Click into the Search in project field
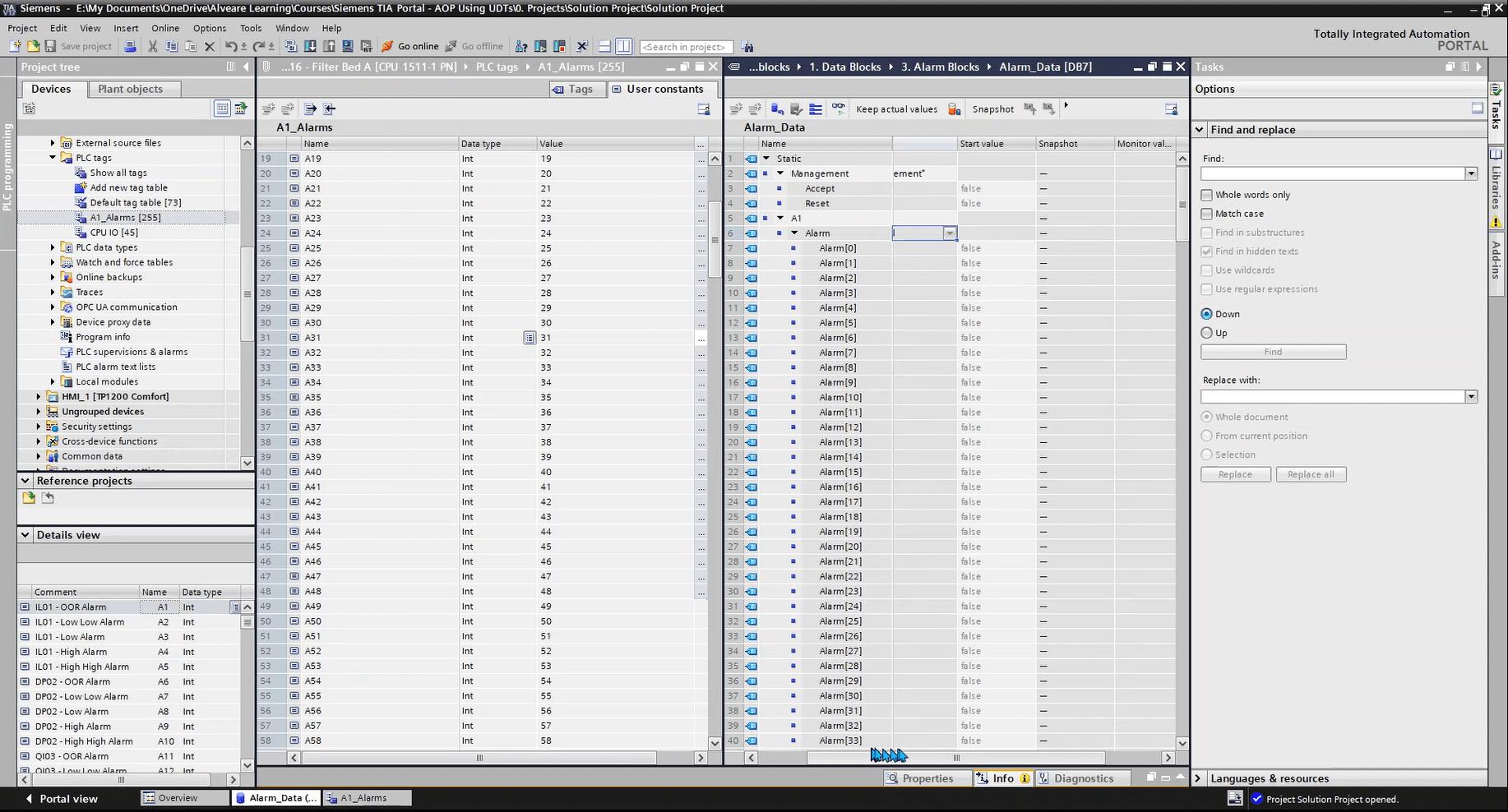Screen dimensions: 1508x812 click(685, 47)
